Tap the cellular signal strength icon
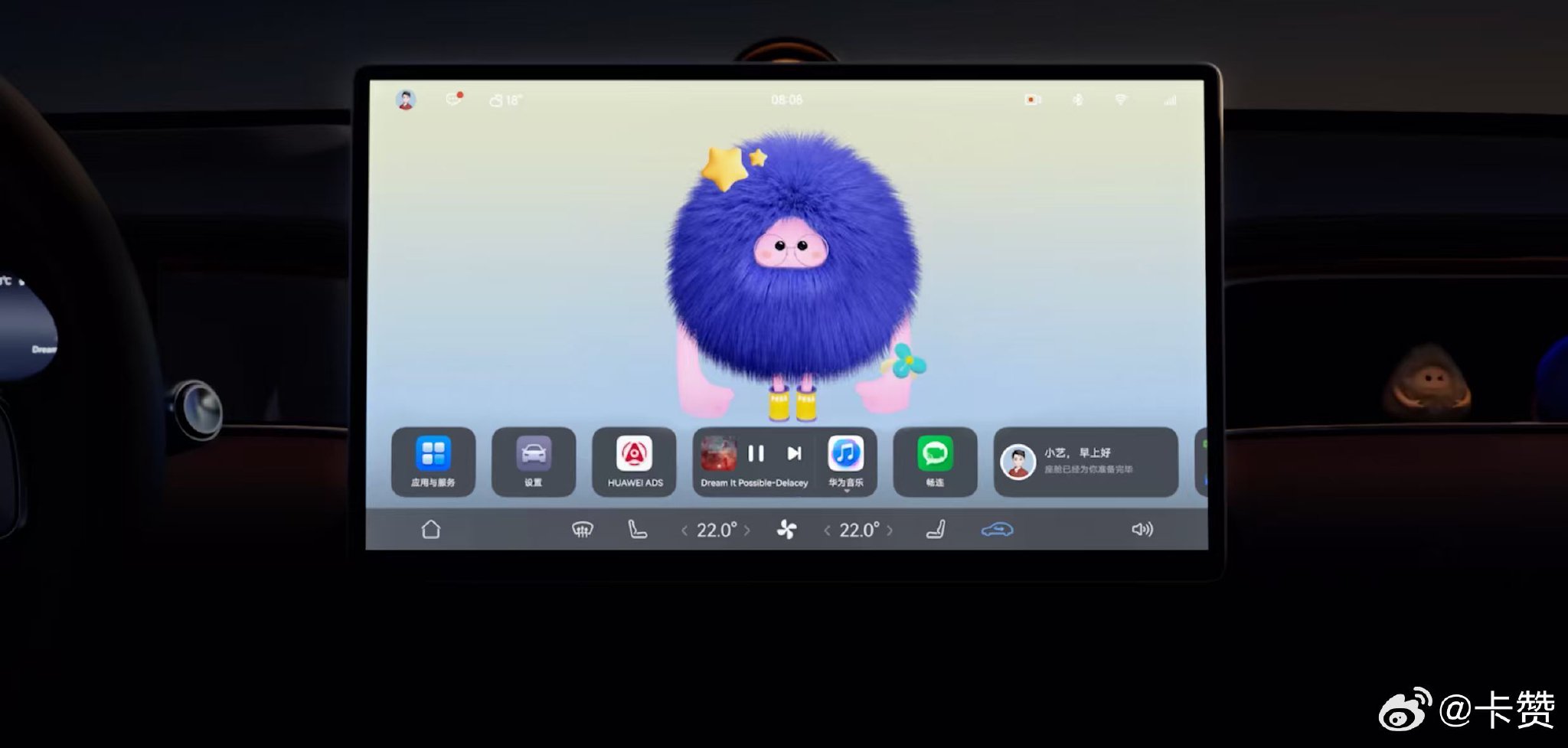 1171,100
